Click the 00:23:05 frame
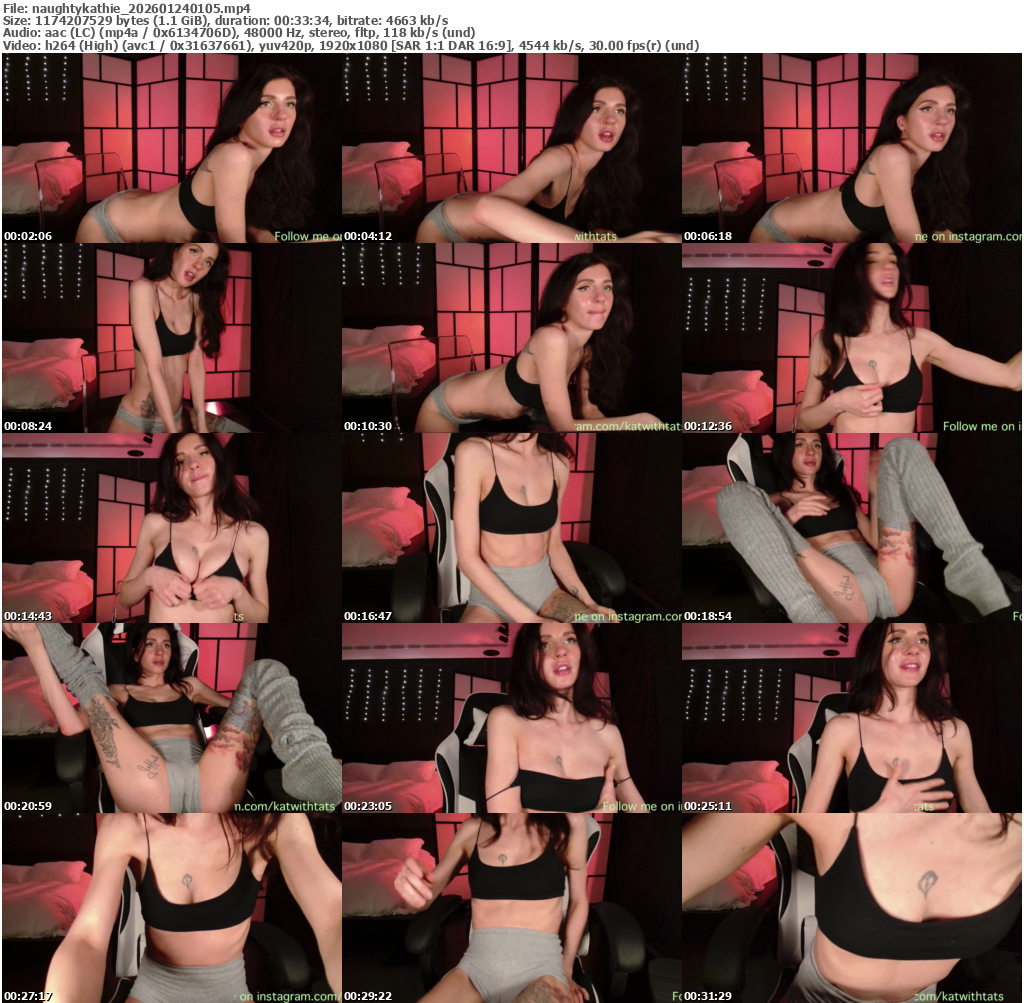This screenshot has height=1003, width=1024. click(511, 718)
